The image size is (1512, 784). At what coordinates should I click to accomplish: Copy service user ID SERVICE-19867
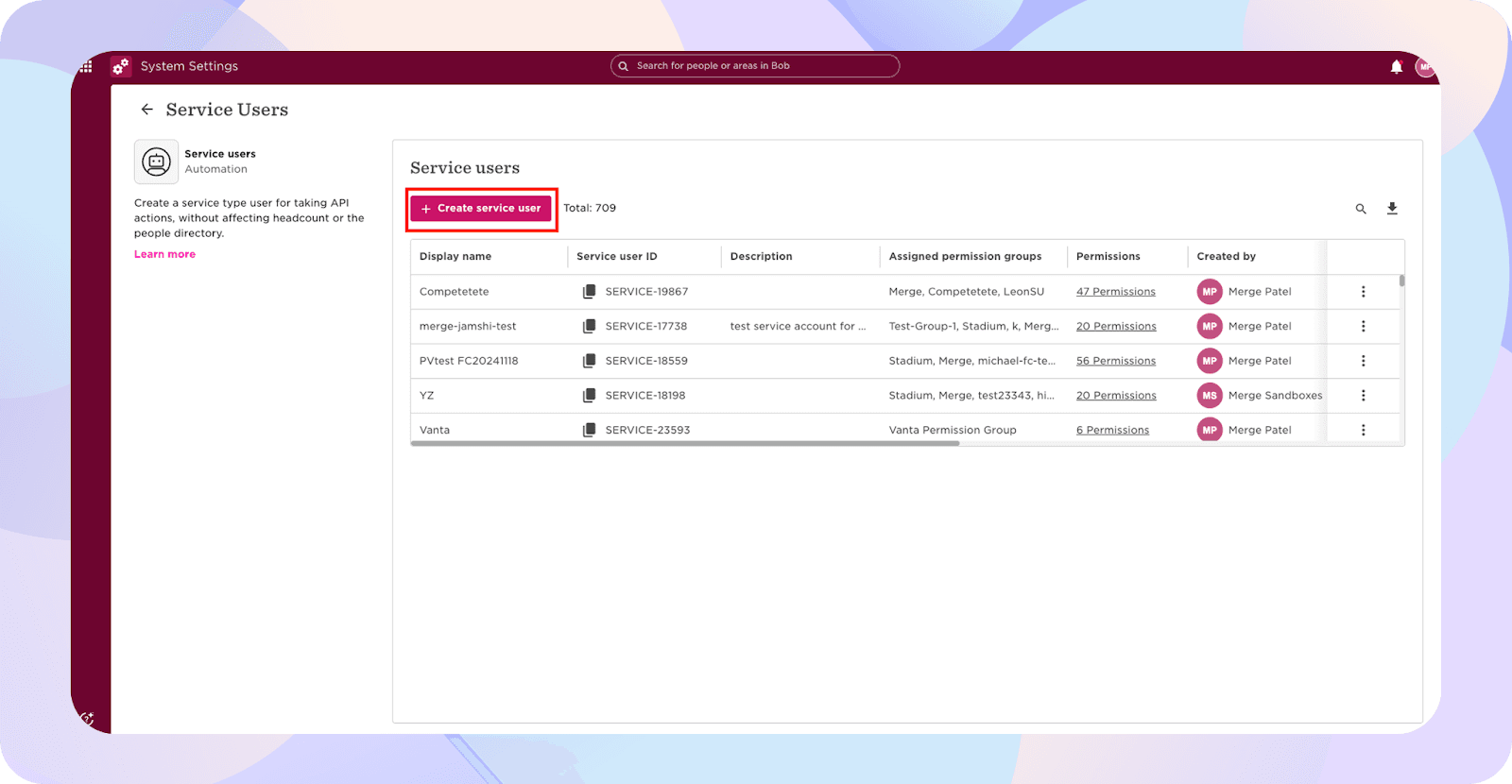tap(589, 292)
